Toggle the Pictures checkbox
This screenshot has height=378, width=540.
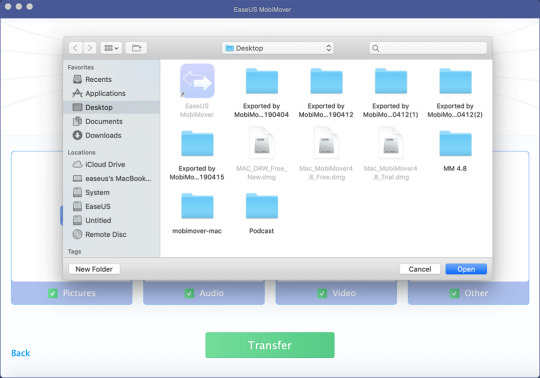click(53, 293)
